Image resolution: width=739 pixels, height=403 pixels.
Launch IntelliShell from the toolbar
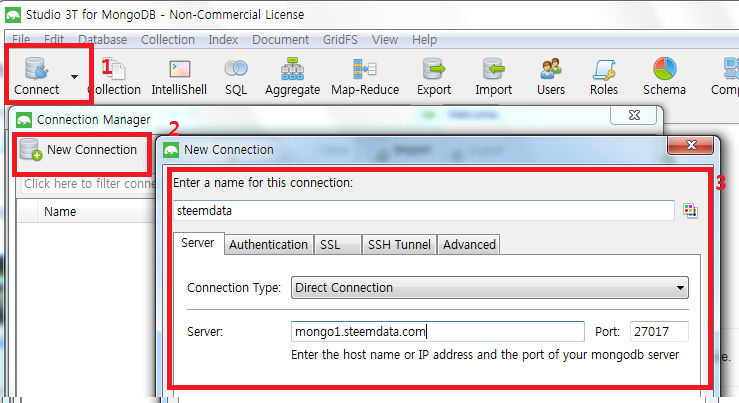(179, 76)
